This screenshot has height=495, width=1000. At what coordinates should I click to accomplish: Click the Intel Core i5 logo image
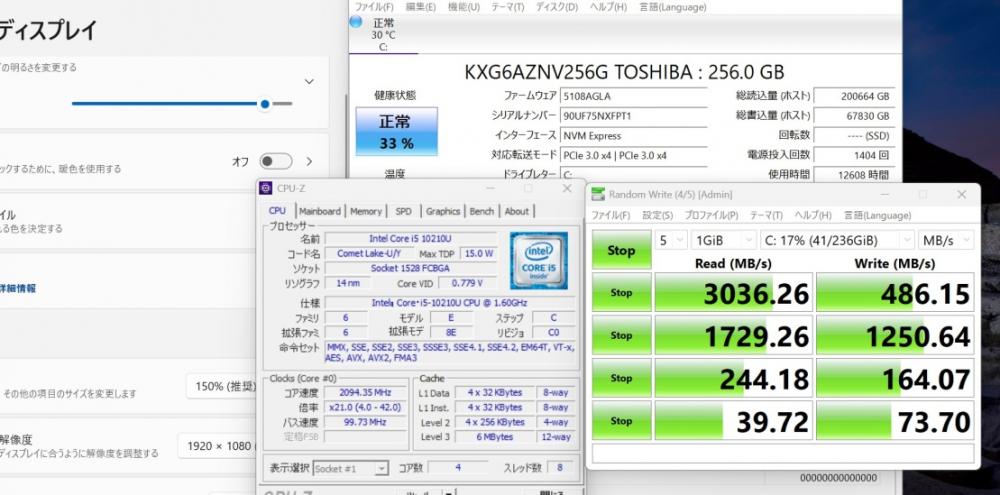click(539, 260)
